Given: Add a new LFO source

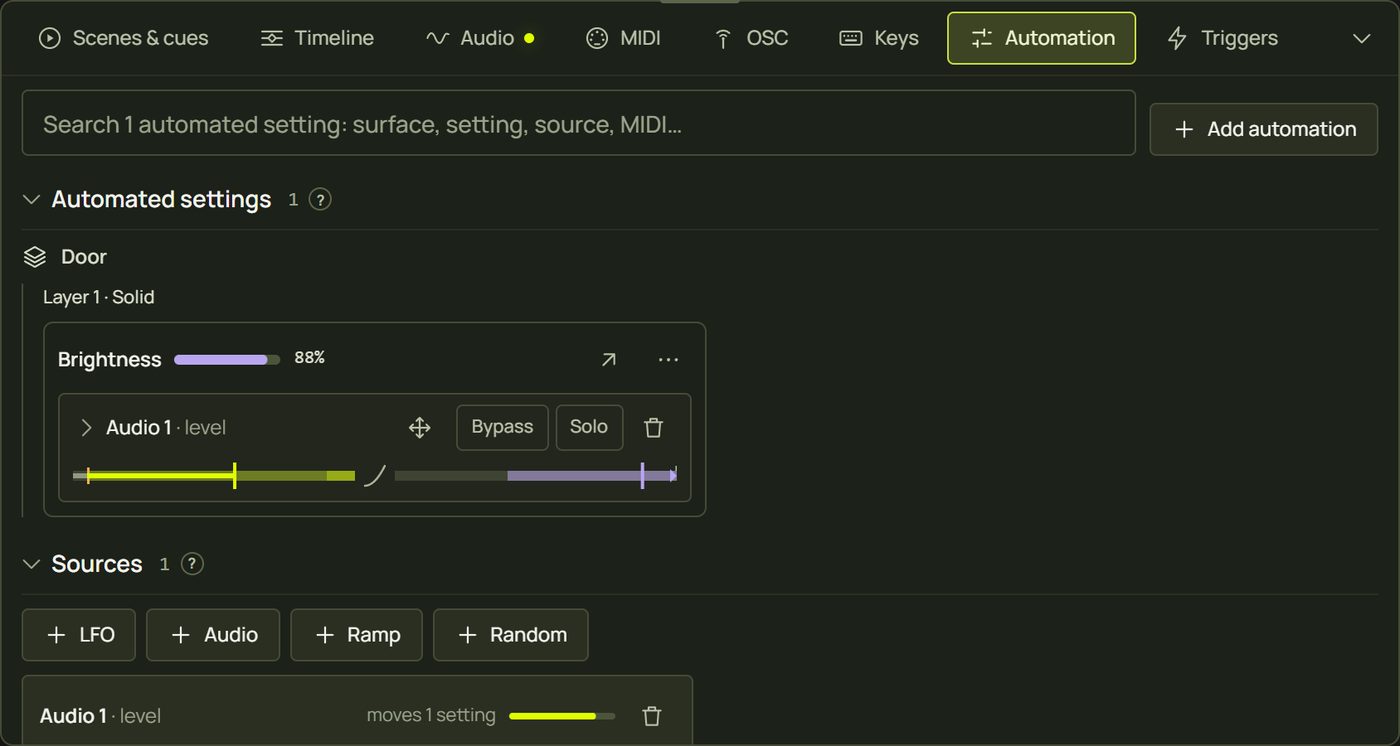Looking at the screenshot, I should pos(79,635).
